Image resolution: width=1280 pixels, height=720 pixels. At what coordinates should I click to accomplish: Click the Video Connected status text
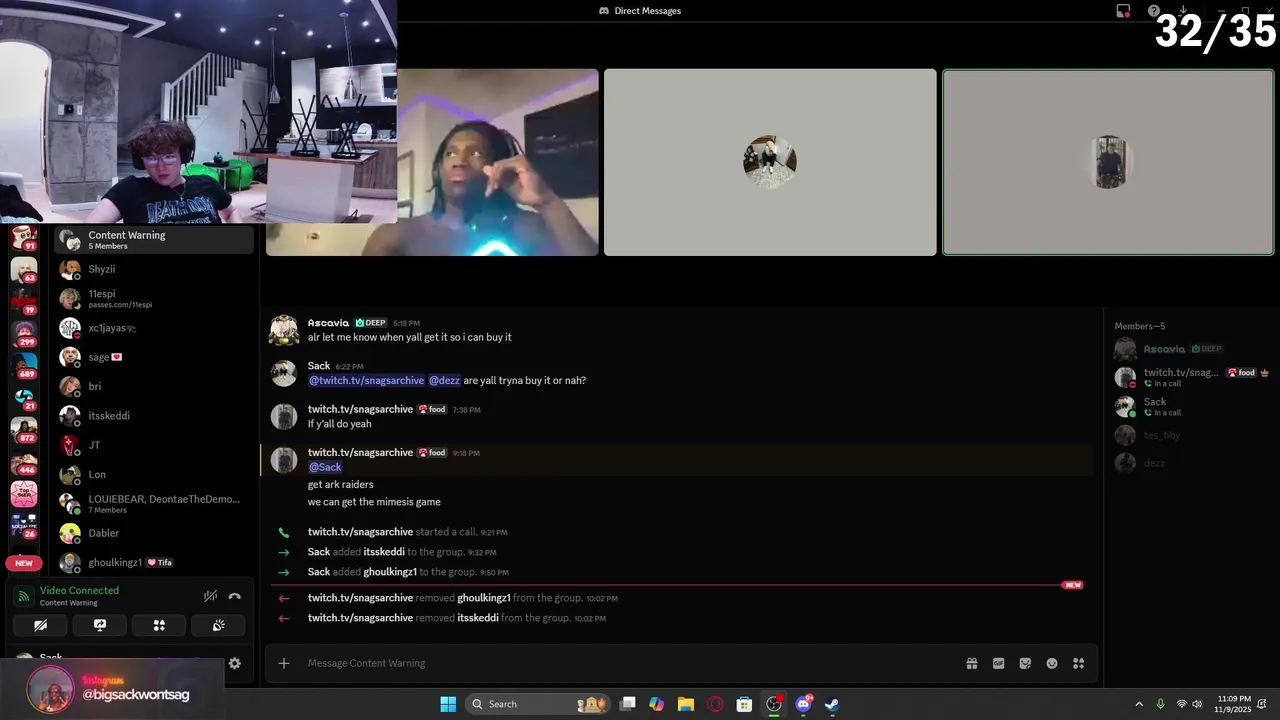point(79,591)
